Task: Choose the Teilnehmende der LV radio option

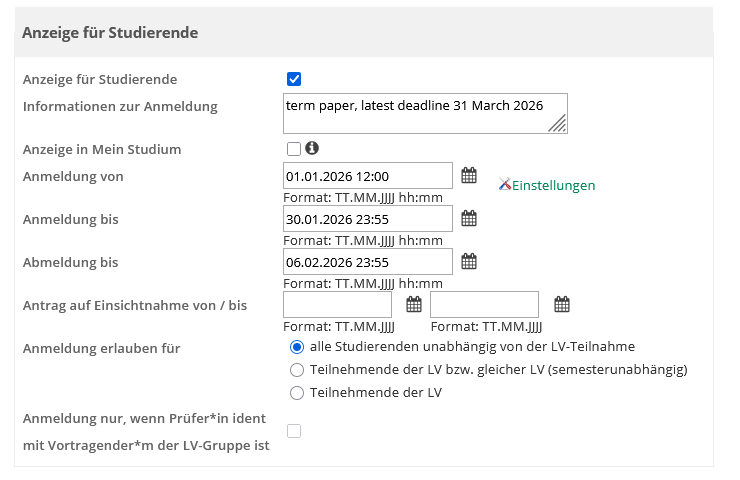Action: pos(296,393)
